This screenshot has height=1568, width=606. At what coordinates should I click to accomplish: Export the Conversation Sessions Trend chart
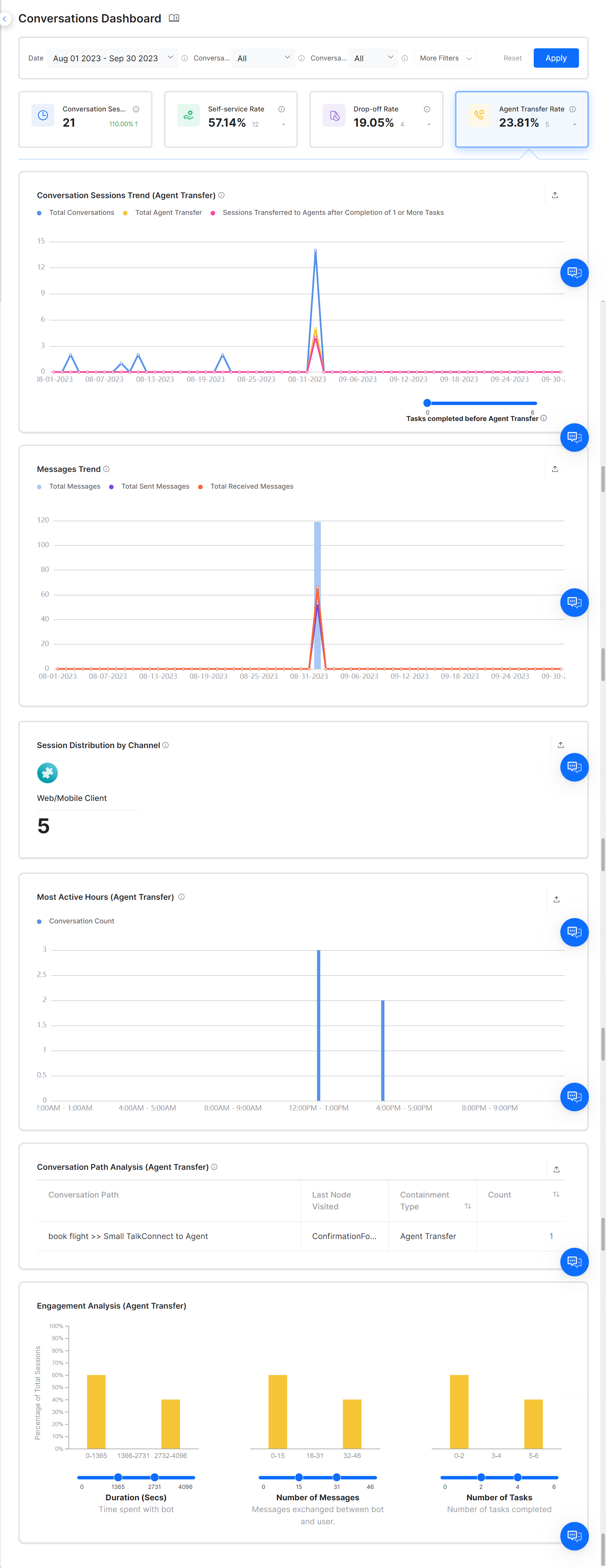554,195
